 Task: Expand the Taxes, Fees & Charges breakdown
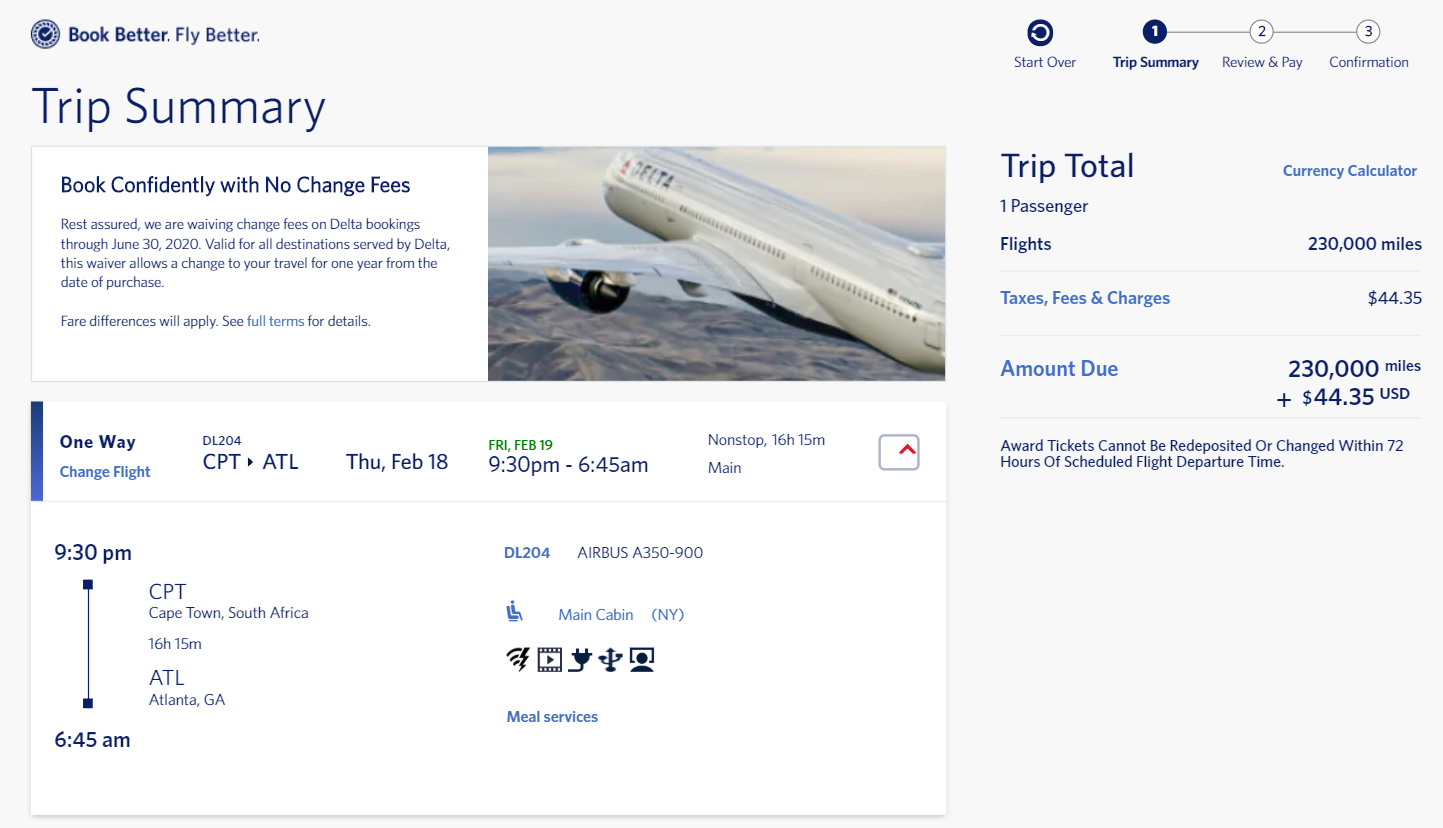tap(1085, 297)
